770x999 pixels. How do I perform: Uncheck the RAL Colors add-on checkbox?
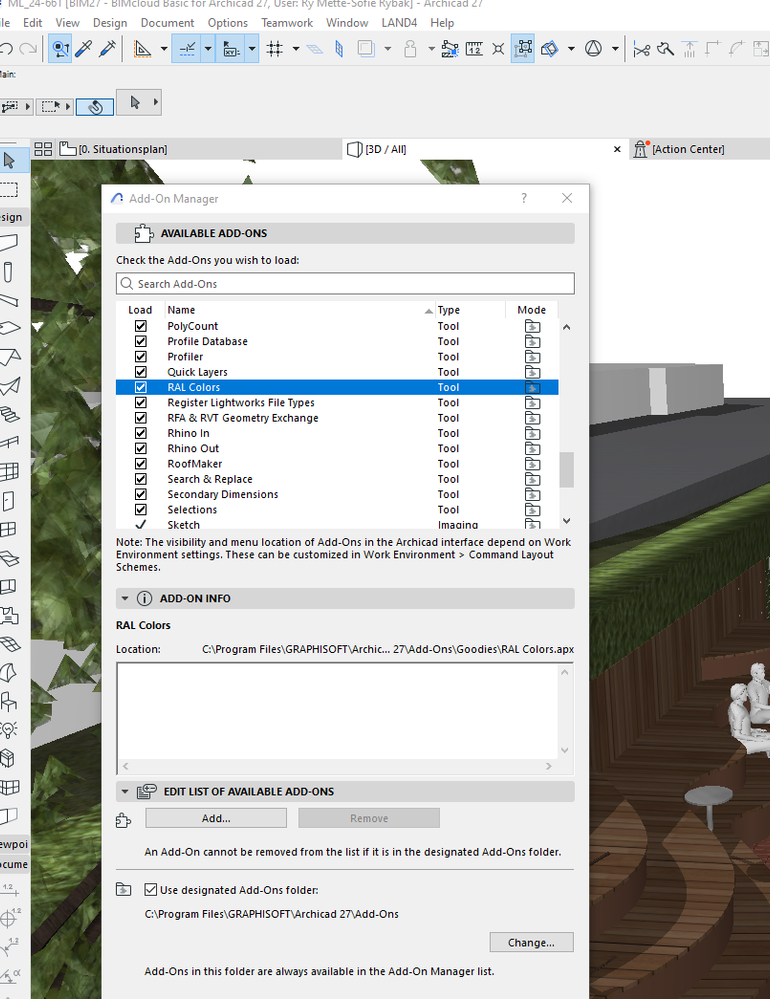141,387
